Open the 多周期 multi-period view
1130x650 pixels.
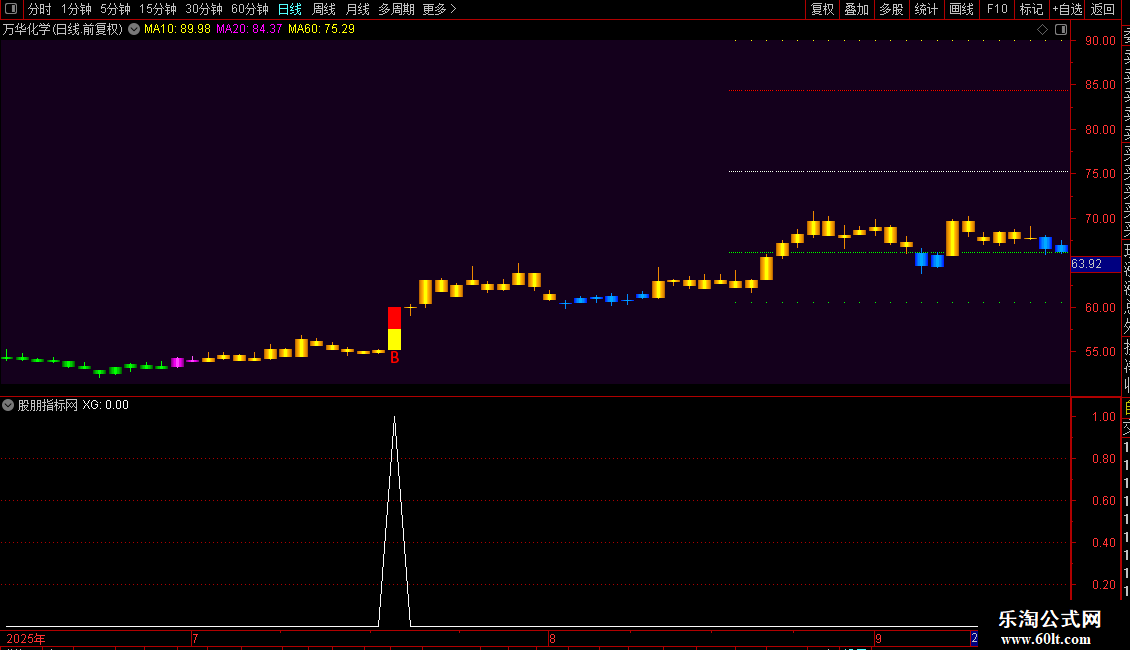tap(396, 9)
